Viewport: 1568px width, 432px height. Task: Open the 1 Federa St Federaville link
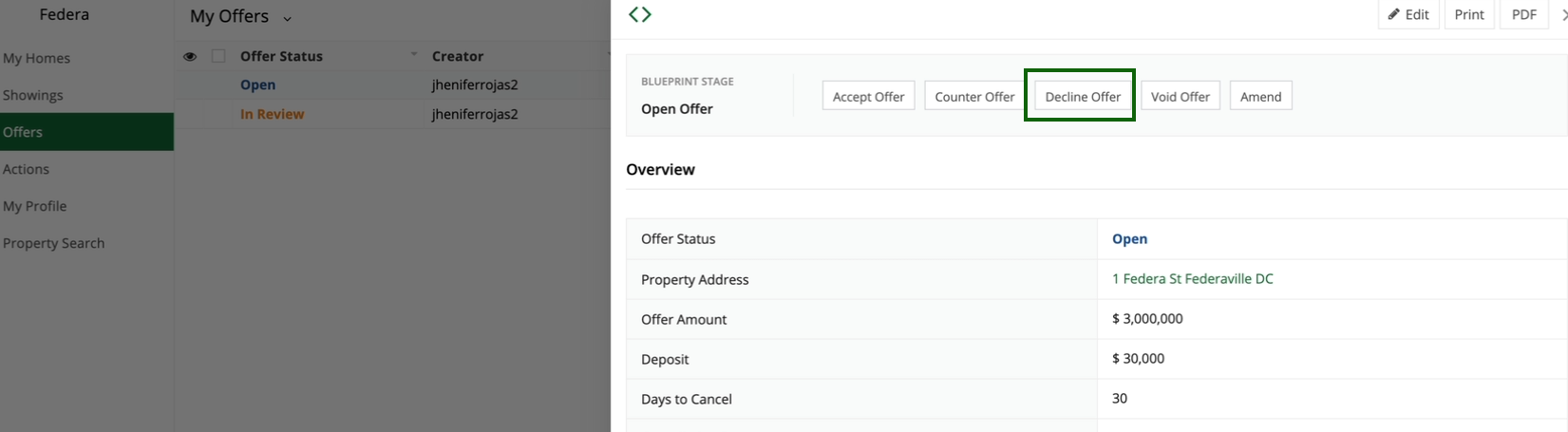(x=1193, y=279)
